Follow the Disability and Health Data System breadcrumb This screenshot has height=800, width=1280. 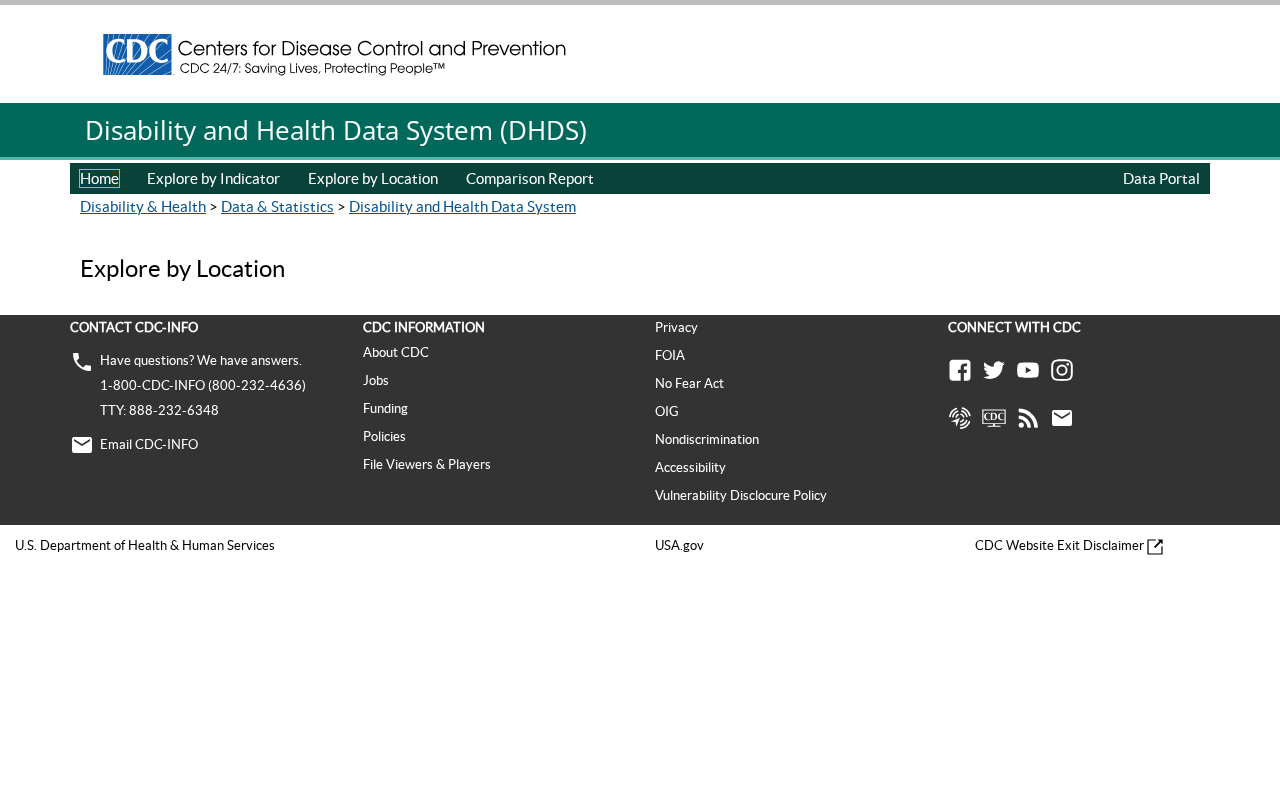click(x=462, y=206)
